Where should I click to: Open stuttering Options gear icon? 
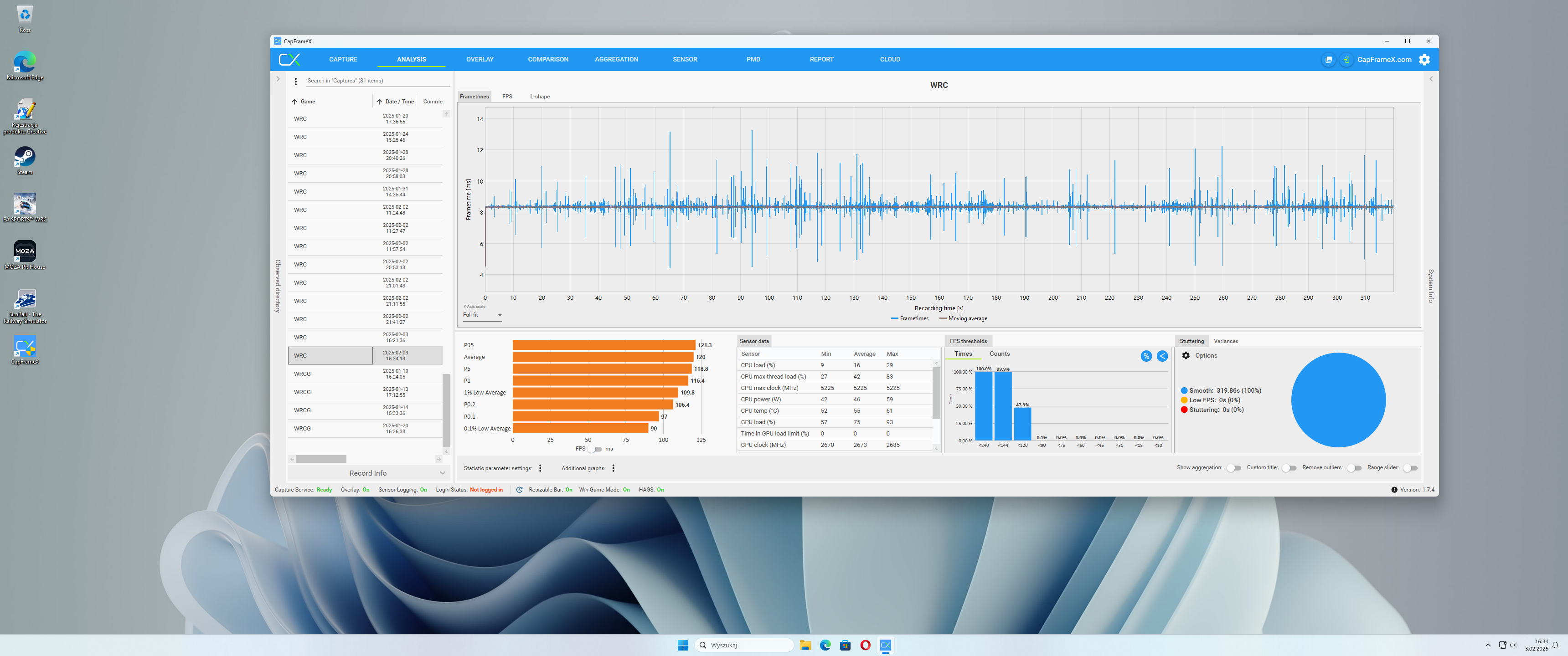[1186, 355]
